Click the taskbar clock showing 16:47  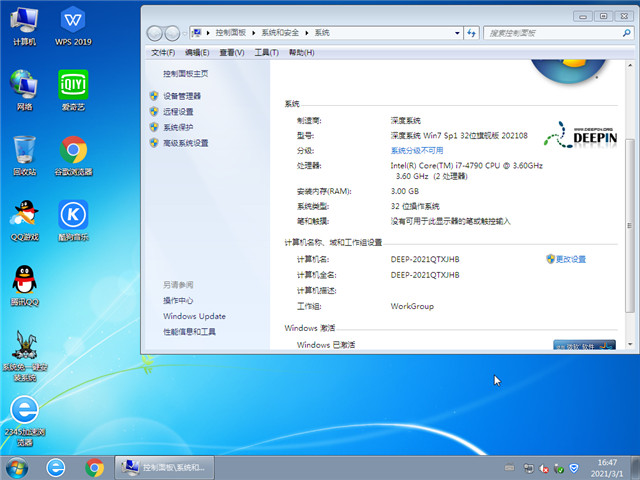(607, 468)
